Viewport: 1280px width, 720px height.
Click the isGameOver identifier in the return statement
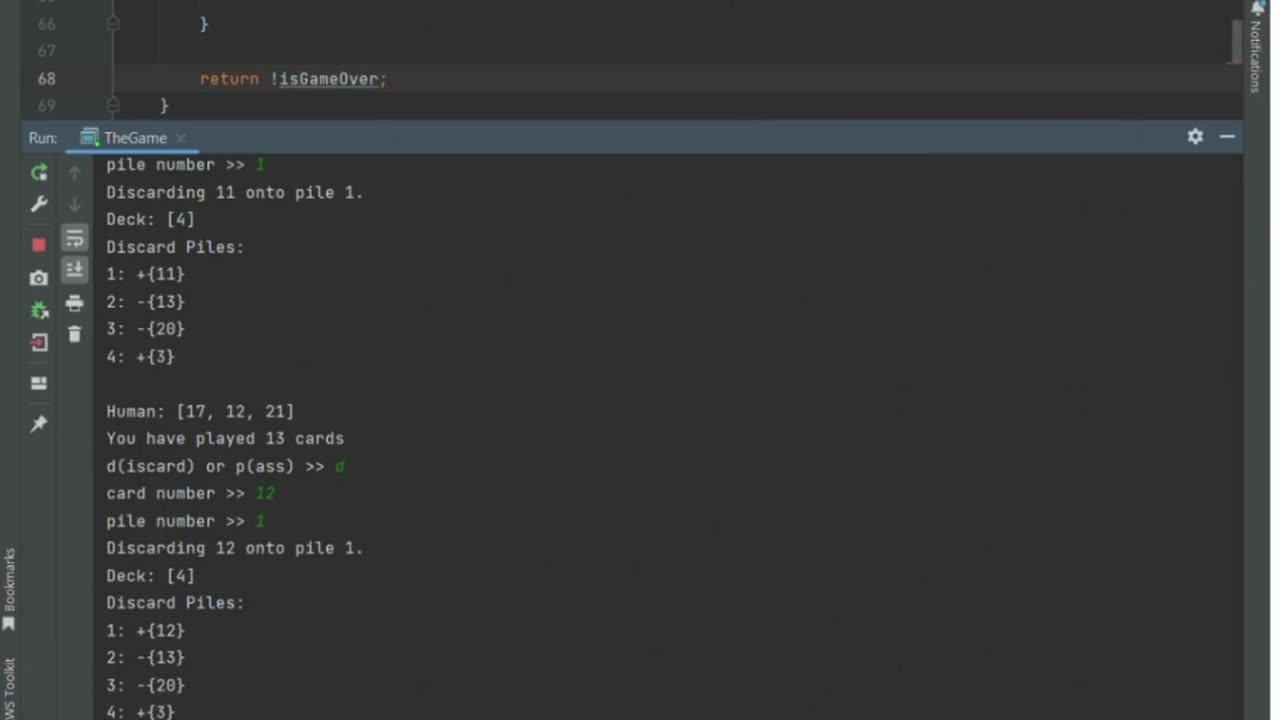(330, 79)
